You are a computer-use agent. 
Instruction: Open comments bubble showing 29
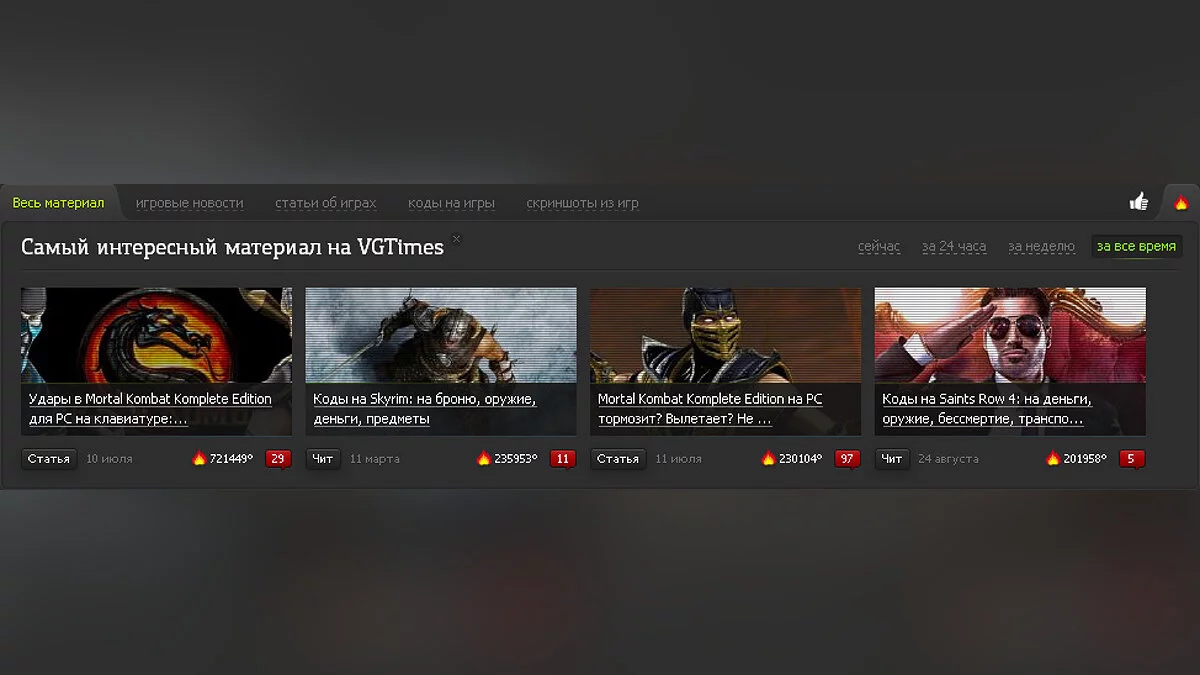[x=278, y=459]
